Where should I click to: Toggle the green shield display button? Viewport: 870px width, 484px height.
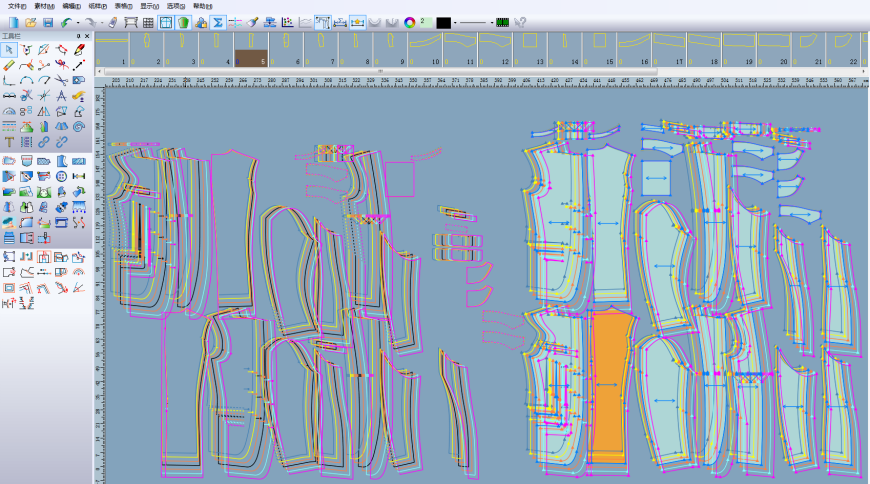click(184, 22)
